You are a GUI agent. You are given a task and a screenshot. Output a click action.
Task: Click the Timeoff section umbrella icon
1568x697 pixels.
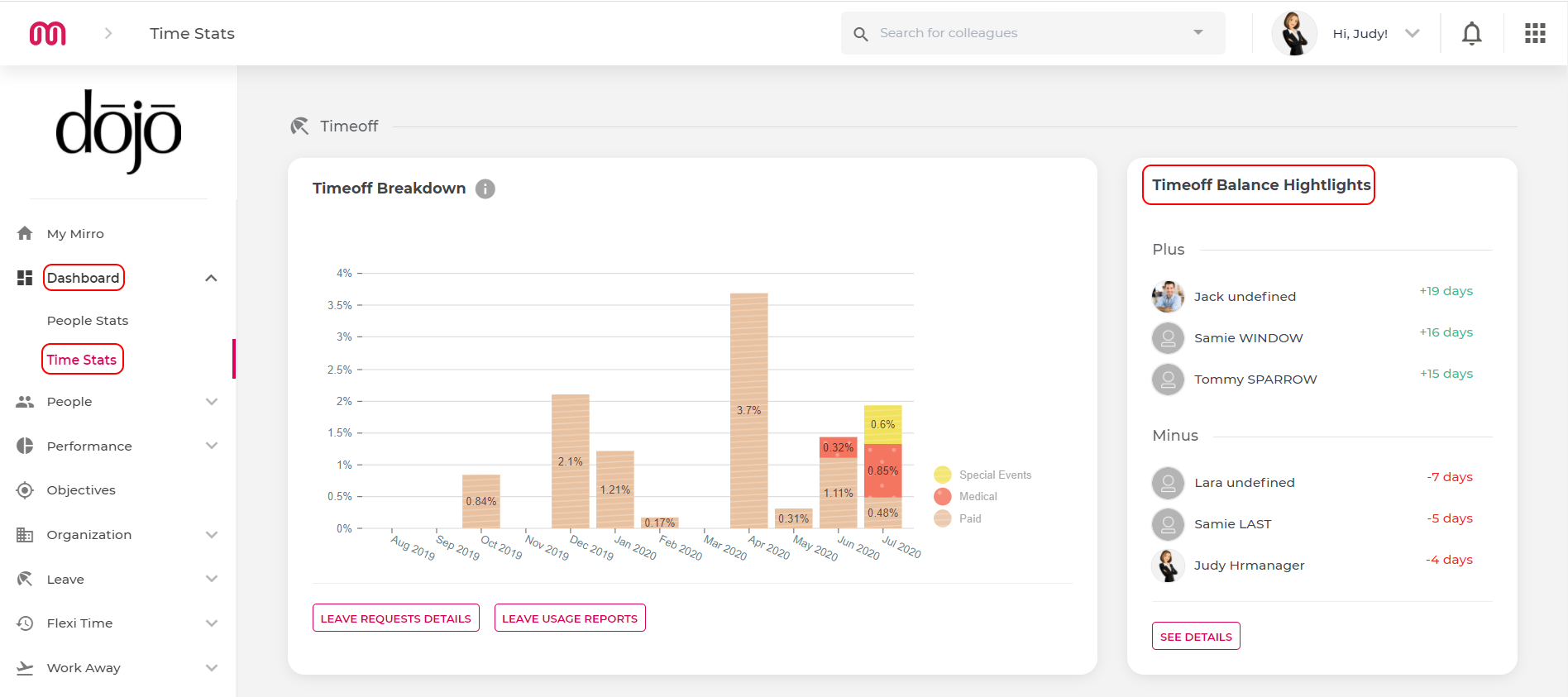299,126
